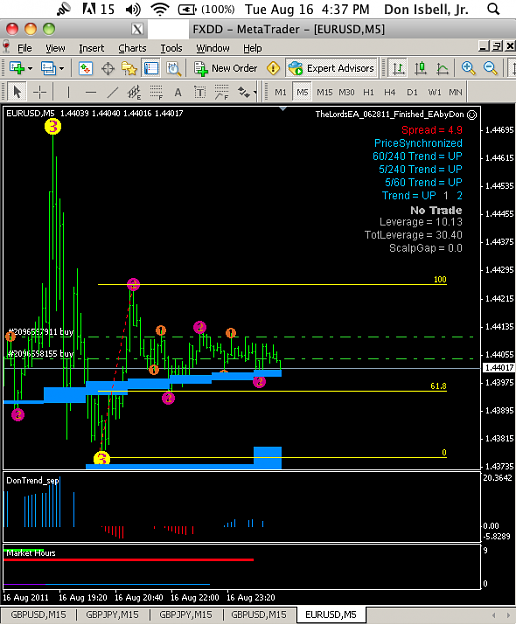Open the View menu
Screen dimensions: 516x625
(55, 48)
